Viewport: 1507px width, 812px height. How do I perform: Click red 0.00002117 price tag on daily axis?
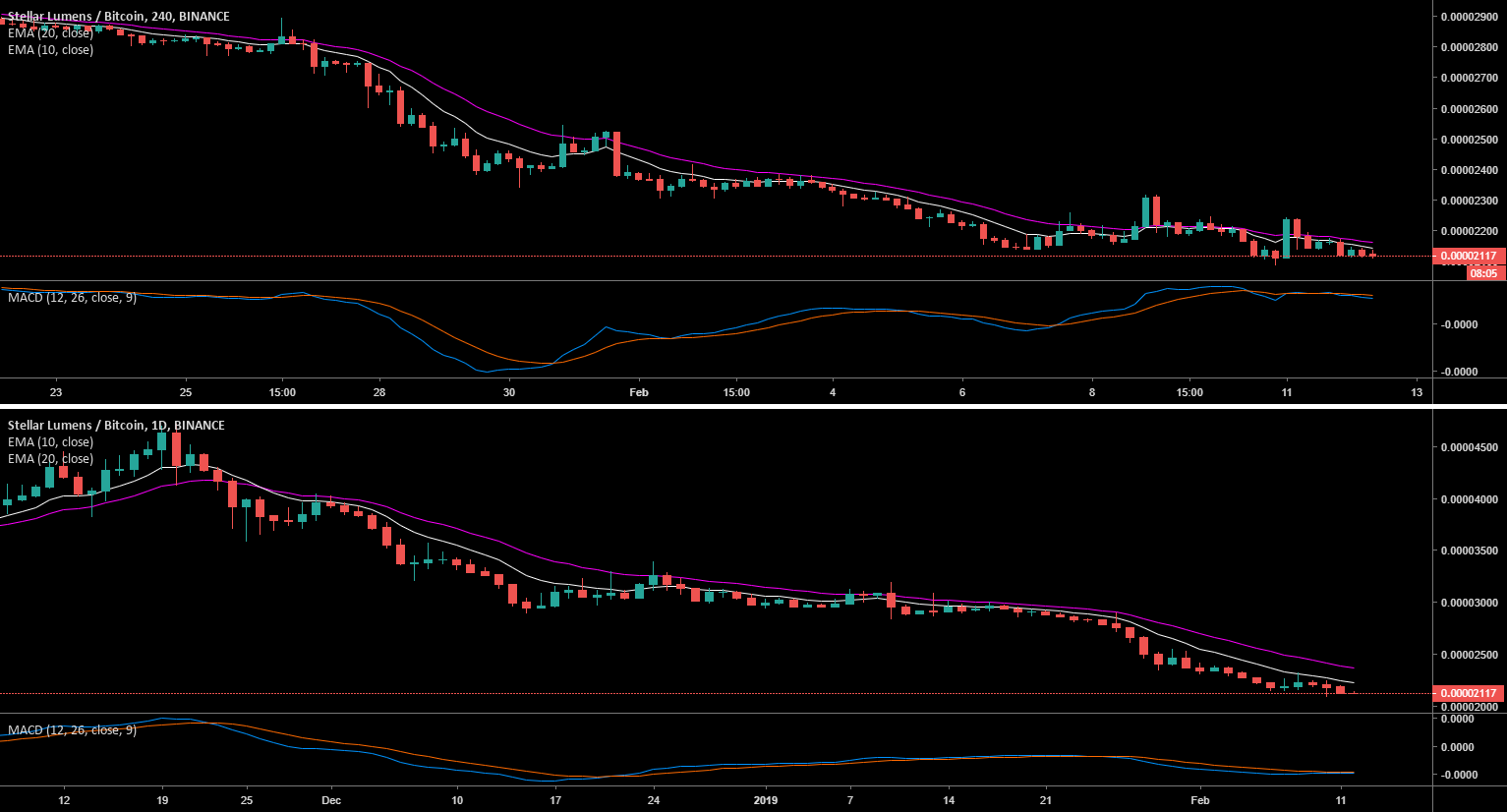point(1469,693)
